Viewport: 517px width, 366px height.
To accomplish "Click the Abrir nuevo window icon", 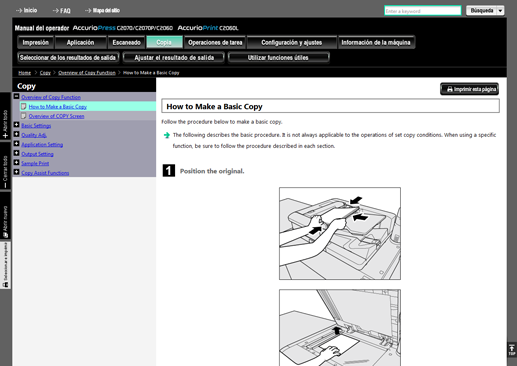I will click(x=5, y=235).
